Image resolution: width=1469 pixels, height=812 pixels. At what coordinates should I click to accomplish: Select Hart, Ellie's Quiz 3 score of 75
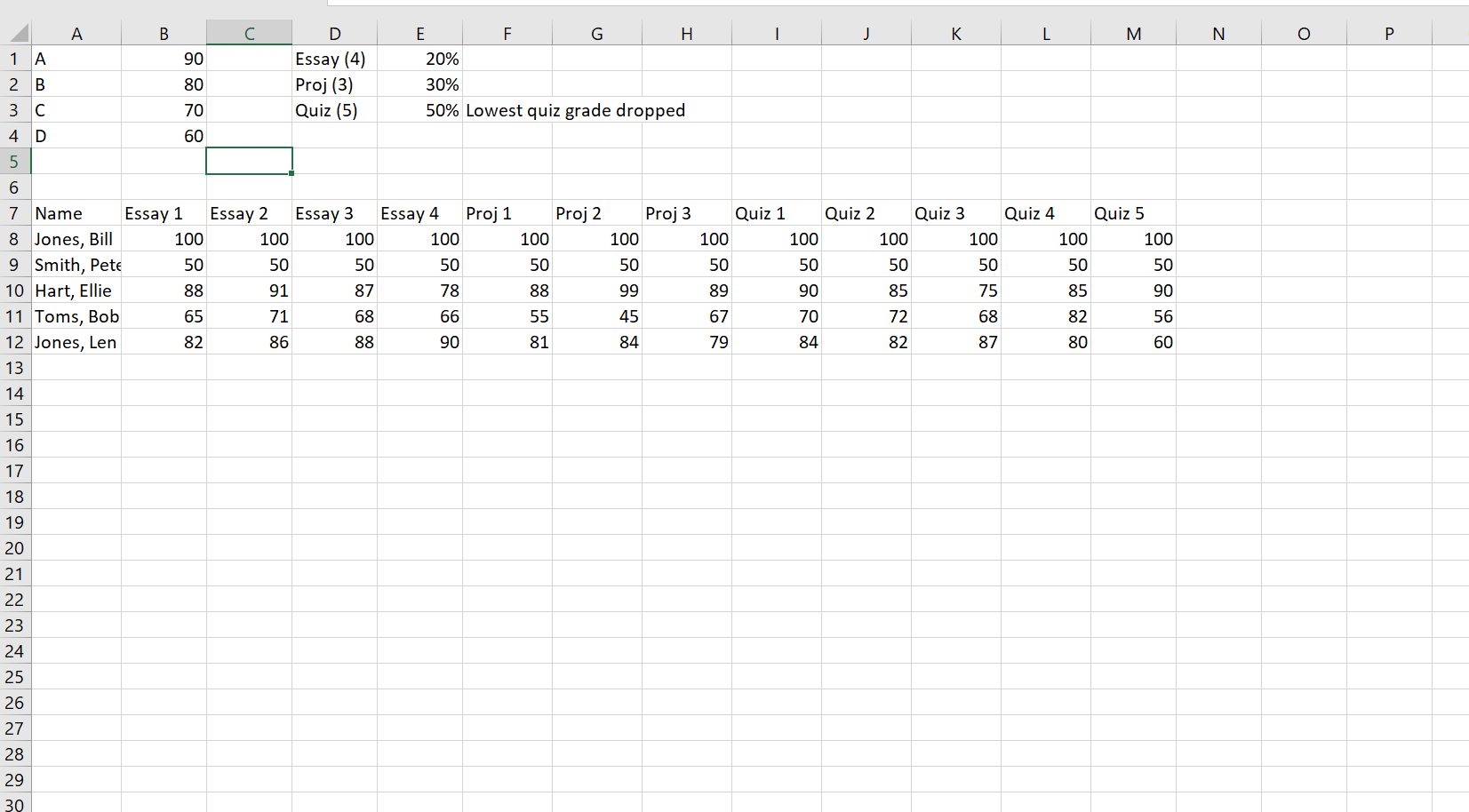[x=956, y=291]
